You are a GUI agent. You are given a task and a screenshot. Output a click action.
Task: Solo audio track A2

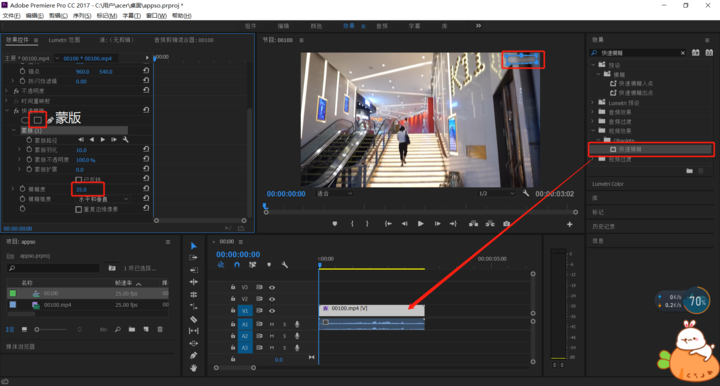(x=285, y=336)
